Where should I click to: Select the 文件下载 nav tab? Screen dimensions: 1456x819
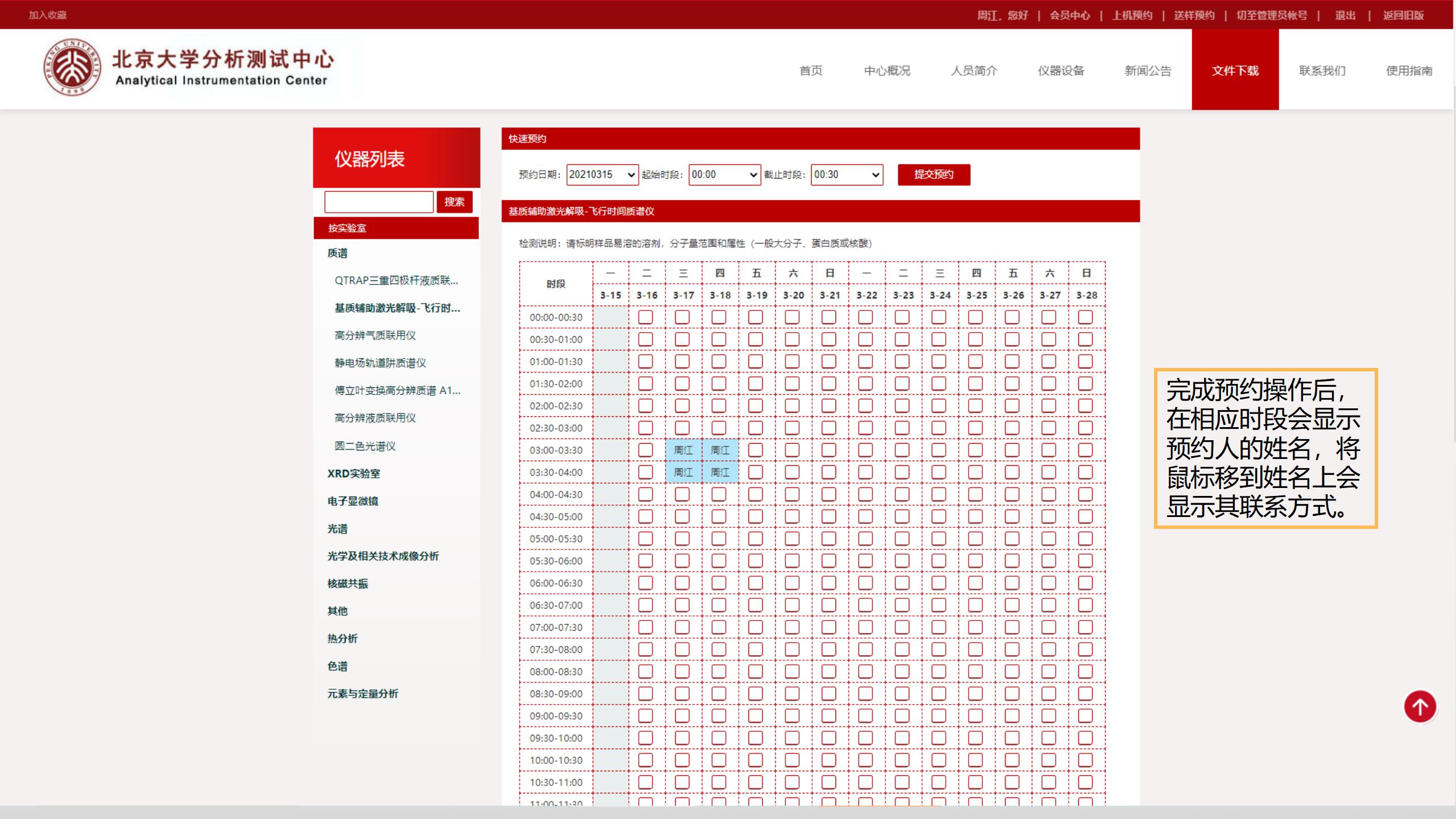click(x=1235, y=69)
